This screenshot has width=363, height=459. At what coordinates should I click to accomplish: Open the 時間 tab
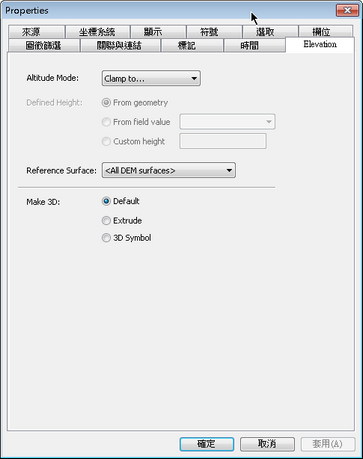coord(254,45)
